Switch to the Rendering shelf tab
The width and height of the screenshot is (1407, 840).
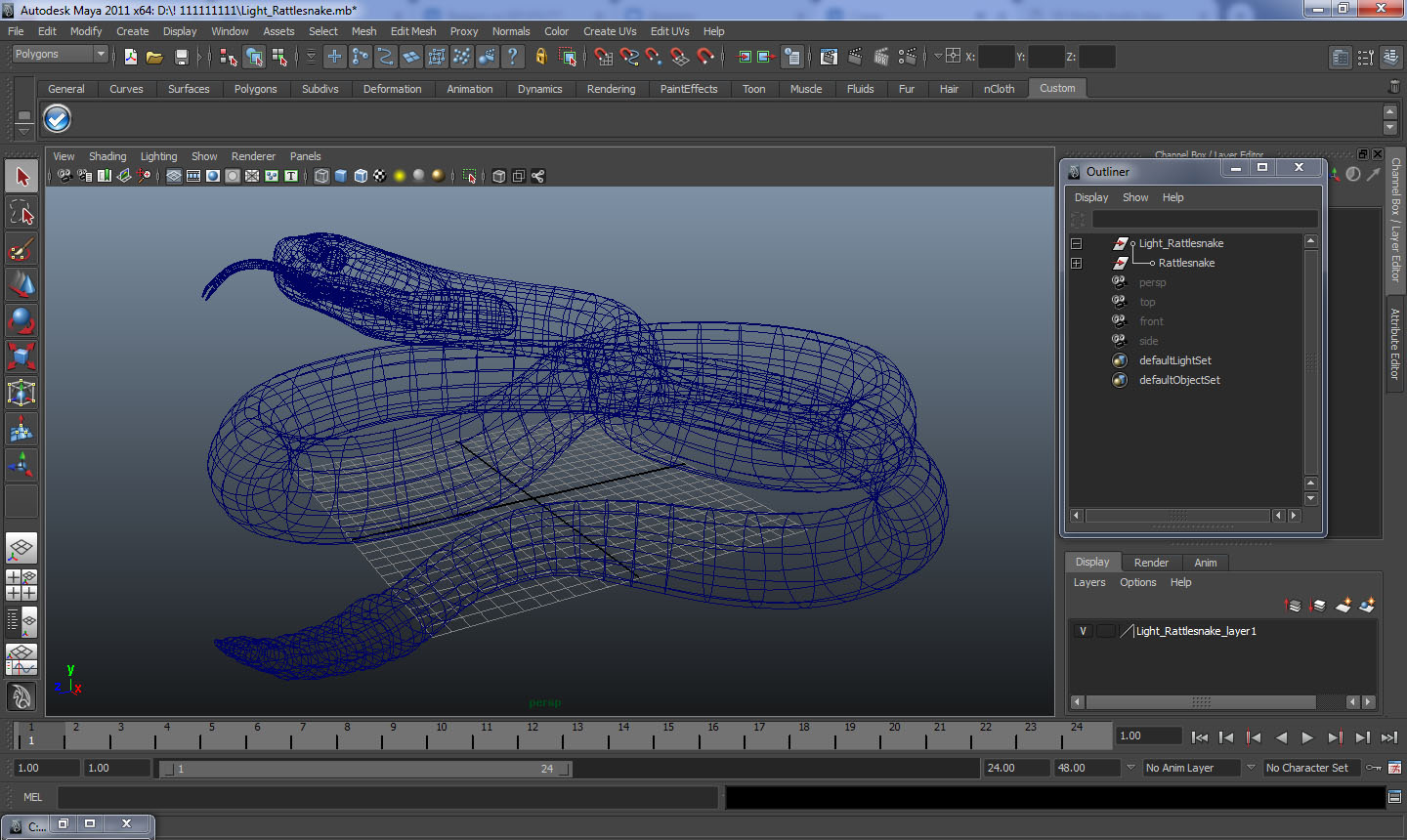pyautogui.click(x=611, y=89)
